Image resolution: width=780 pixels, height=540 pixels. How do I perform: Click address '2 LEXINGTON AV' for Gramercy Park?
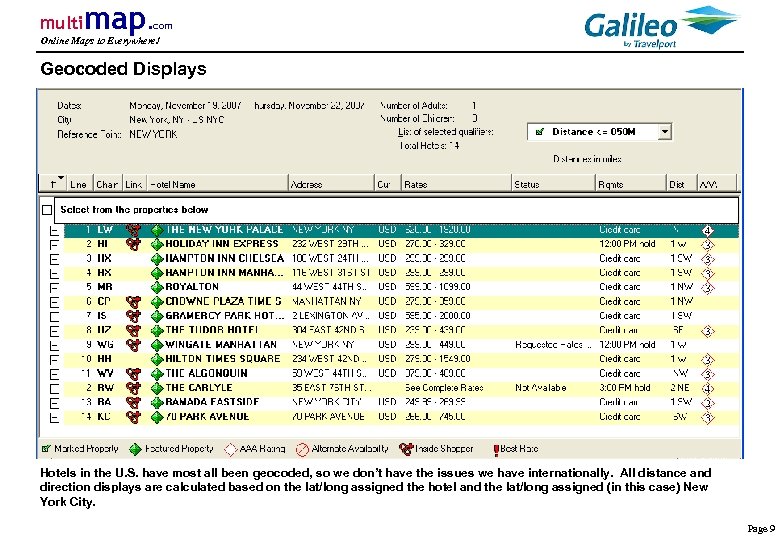(331, 316)
